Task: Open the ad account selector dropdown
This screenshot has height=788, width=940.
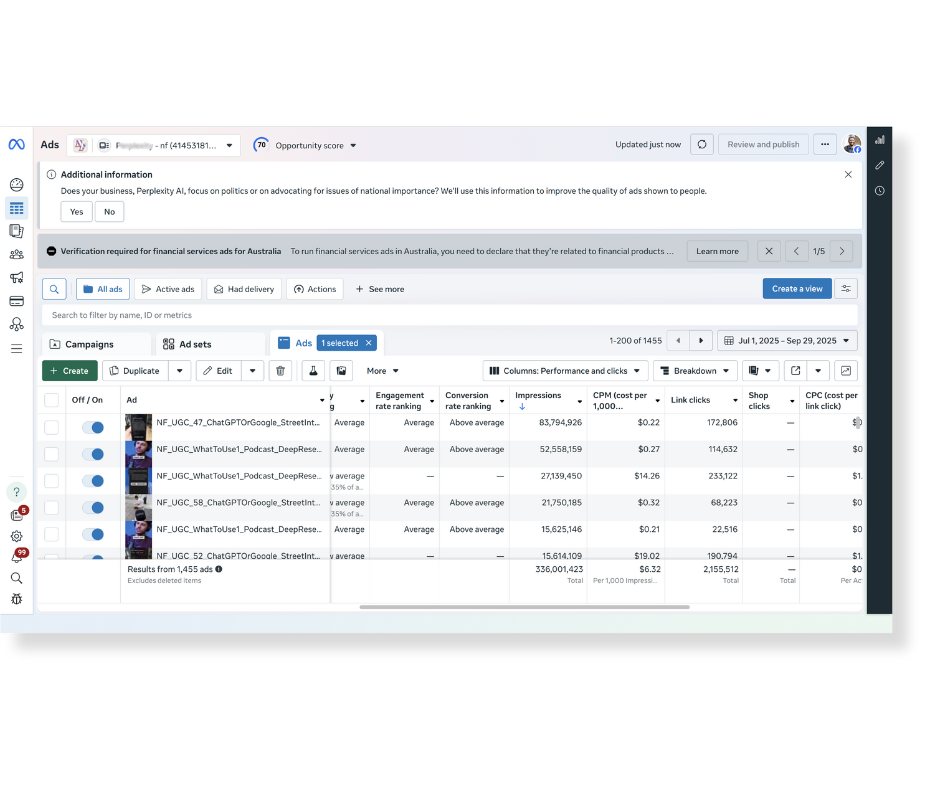Action: click(x=154, y=145)
